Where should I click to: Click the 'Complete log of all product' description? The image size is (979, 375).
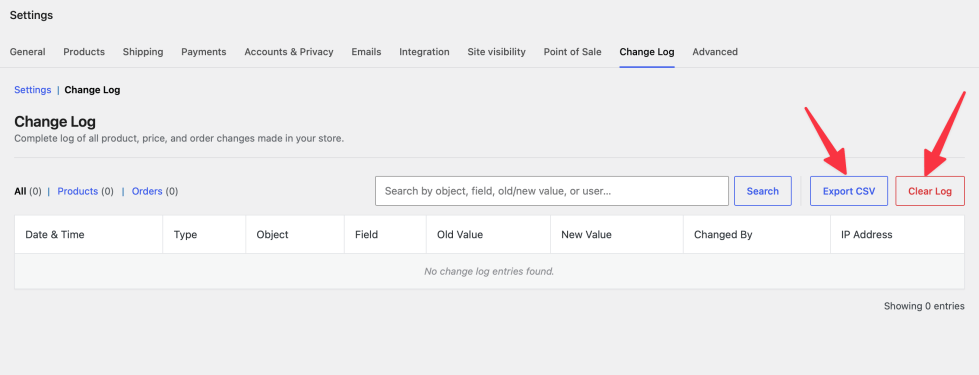(x=179, y=139)
